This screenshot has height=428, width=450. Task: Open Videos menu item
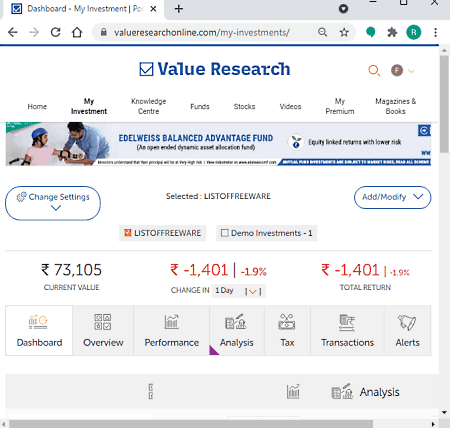(290, 107)
